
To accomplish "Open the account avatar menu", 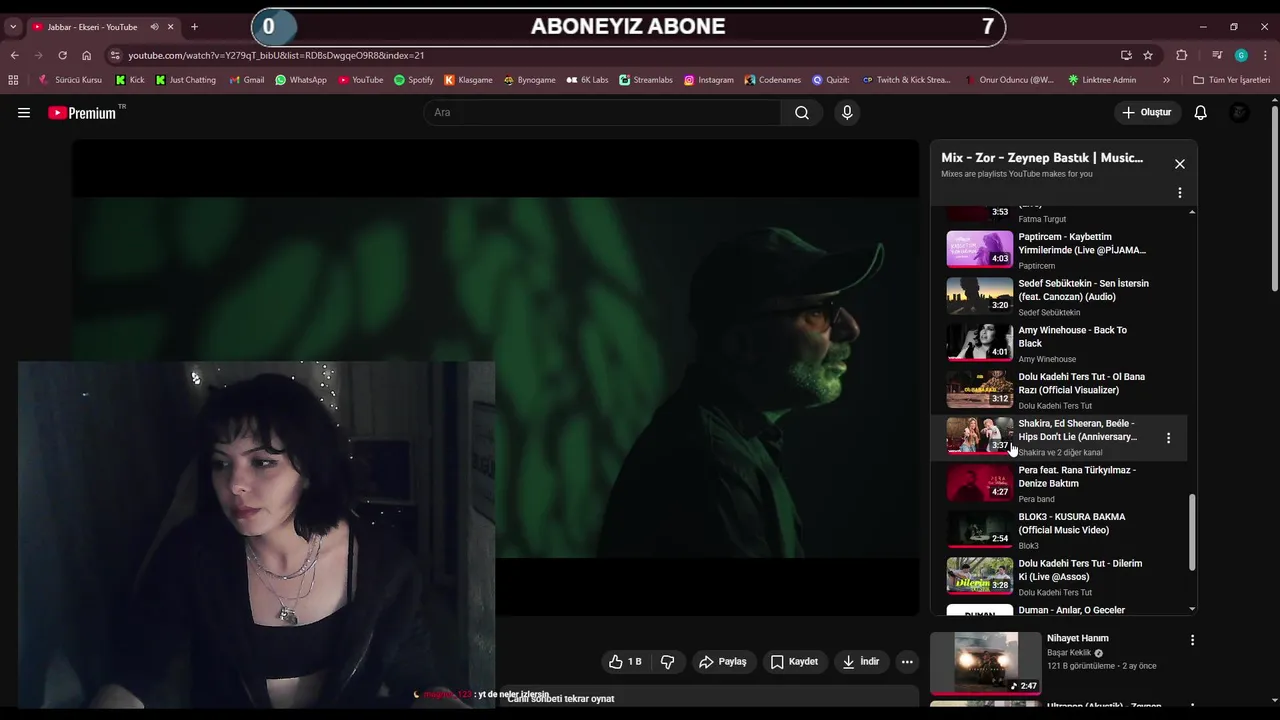I will click(1239, 113).
